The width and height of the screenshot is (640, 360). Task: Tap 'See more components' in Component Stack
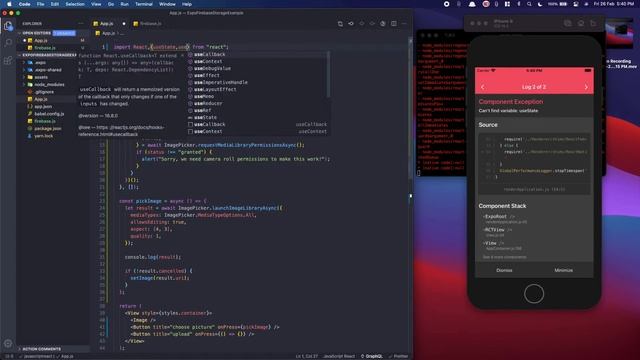[x=504, y=257]
